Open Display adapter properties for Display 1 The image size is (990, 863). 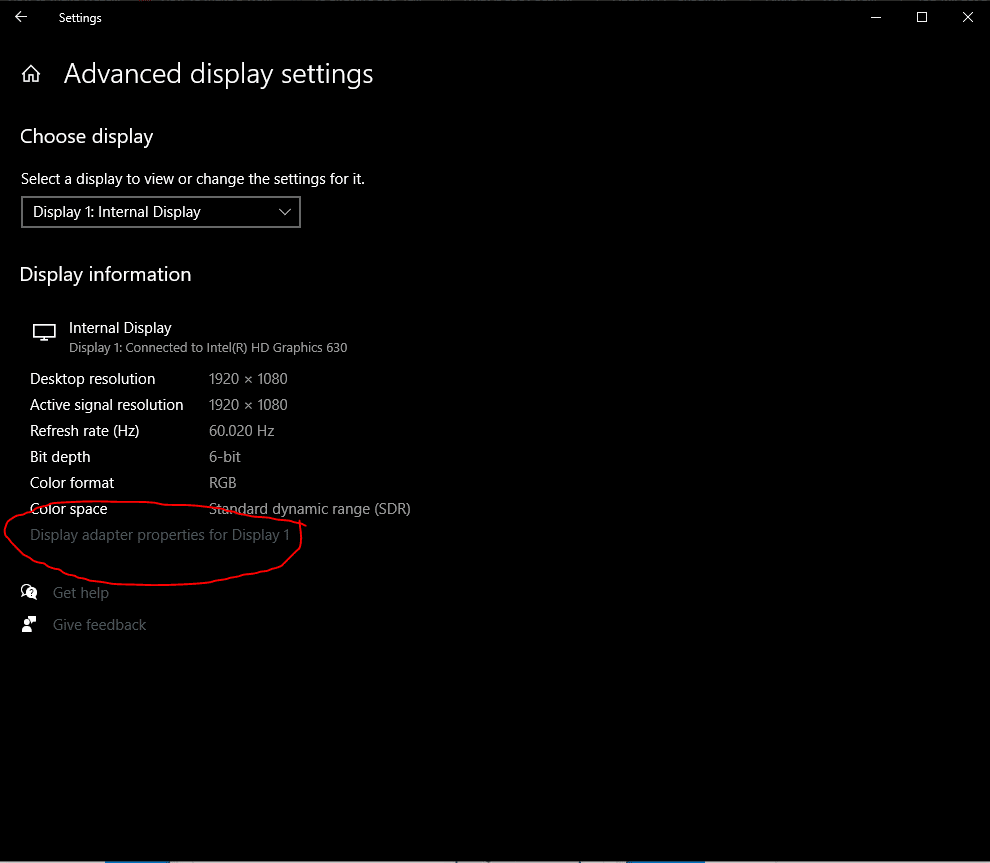click(160, 535)
